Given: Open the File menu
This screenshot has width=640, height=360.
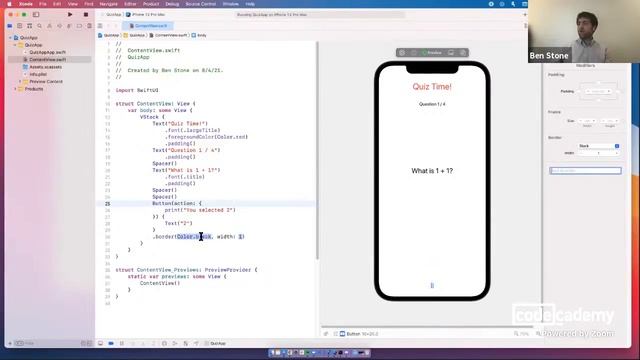Looking at the screenshot, I should tap(42, 4).
